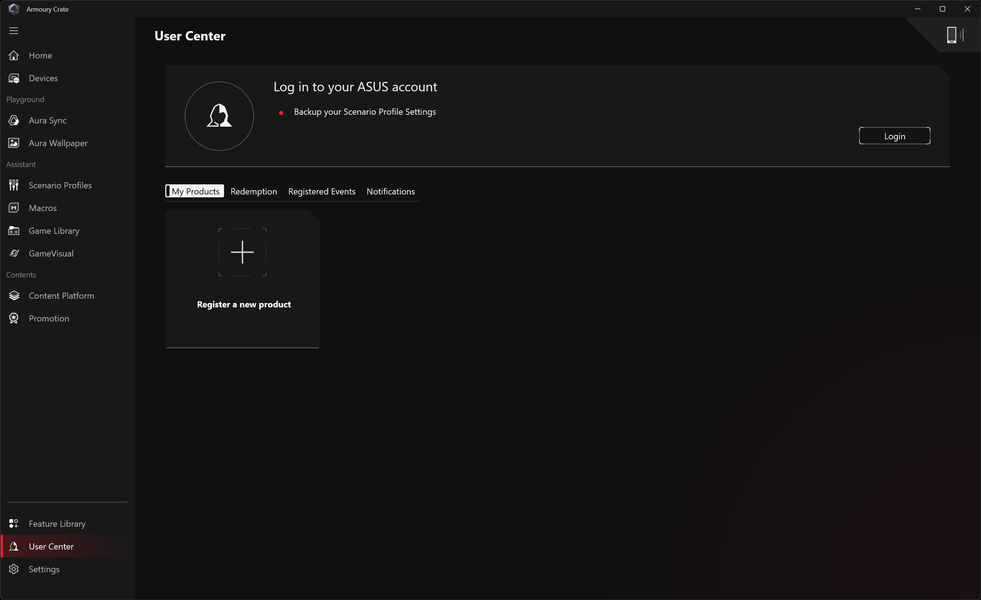Click the Settings gear icon
This screenshot has width=981, height=600.
click(14, 569)
